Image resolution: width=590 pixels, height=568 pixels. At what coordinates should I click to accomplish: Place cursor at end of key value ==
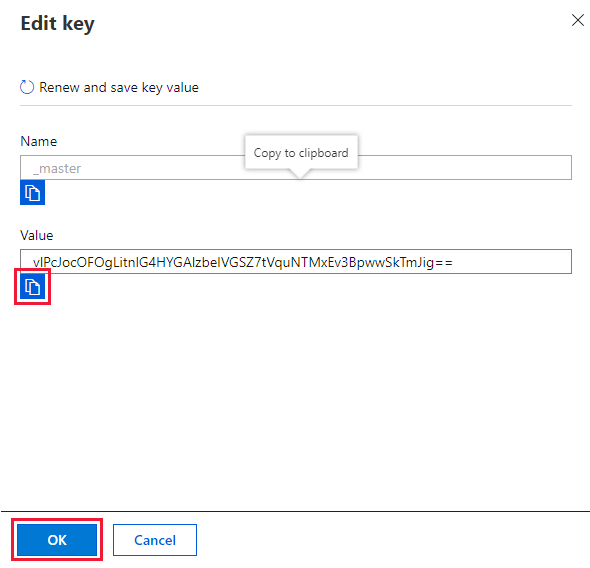[453, 262]
